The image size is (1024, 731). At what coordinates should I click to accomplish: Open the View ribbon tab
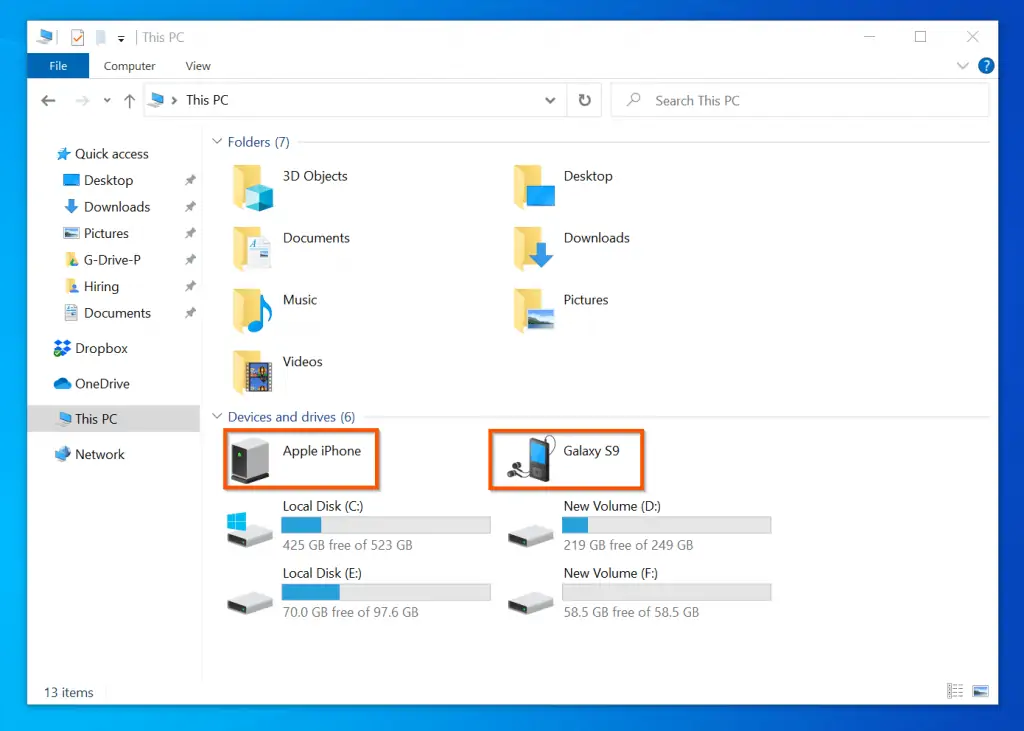click(x=198, y=66)
